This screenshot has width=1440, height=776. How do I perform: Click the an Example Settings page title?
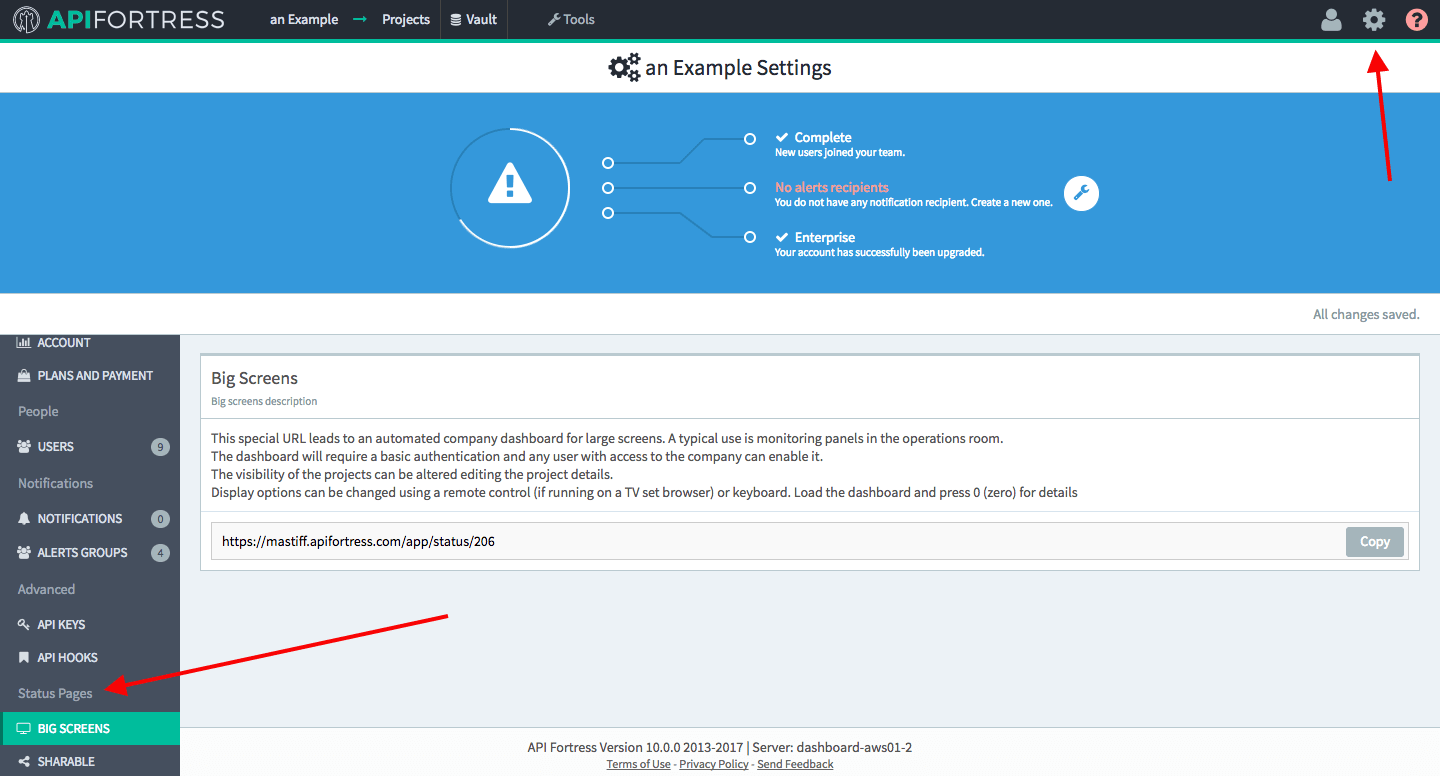738,68
